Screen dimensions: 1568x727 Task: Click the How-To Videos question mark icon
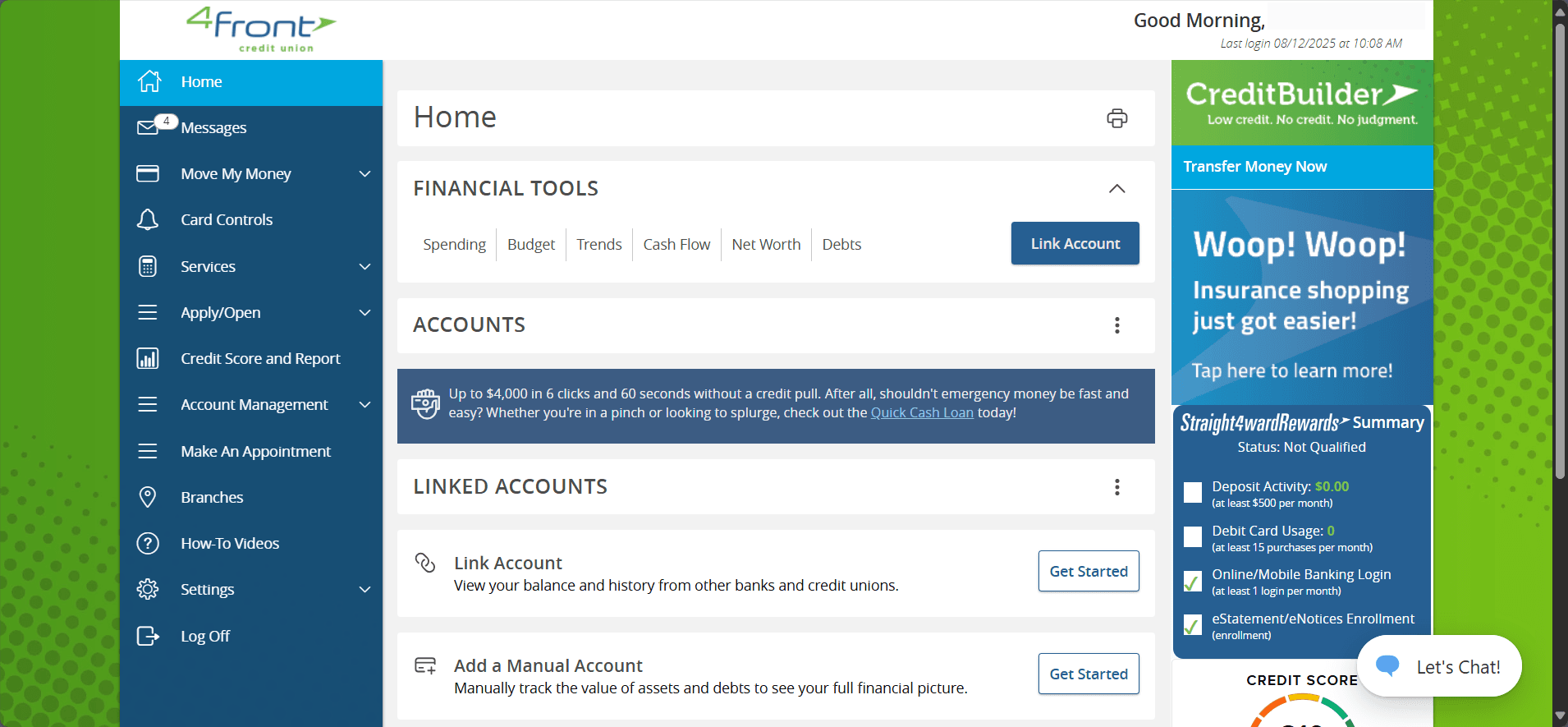point(148,543)
